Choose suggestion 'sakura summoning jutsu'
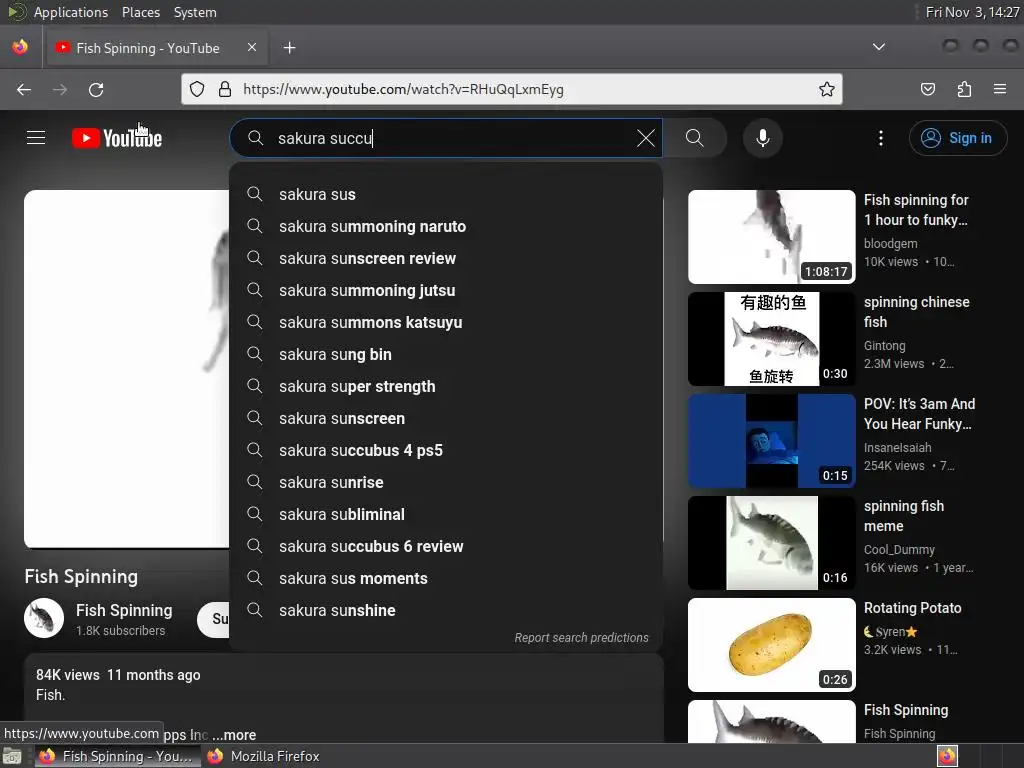This screenshot has height=768, width=1024. click(x=446, y=290)
